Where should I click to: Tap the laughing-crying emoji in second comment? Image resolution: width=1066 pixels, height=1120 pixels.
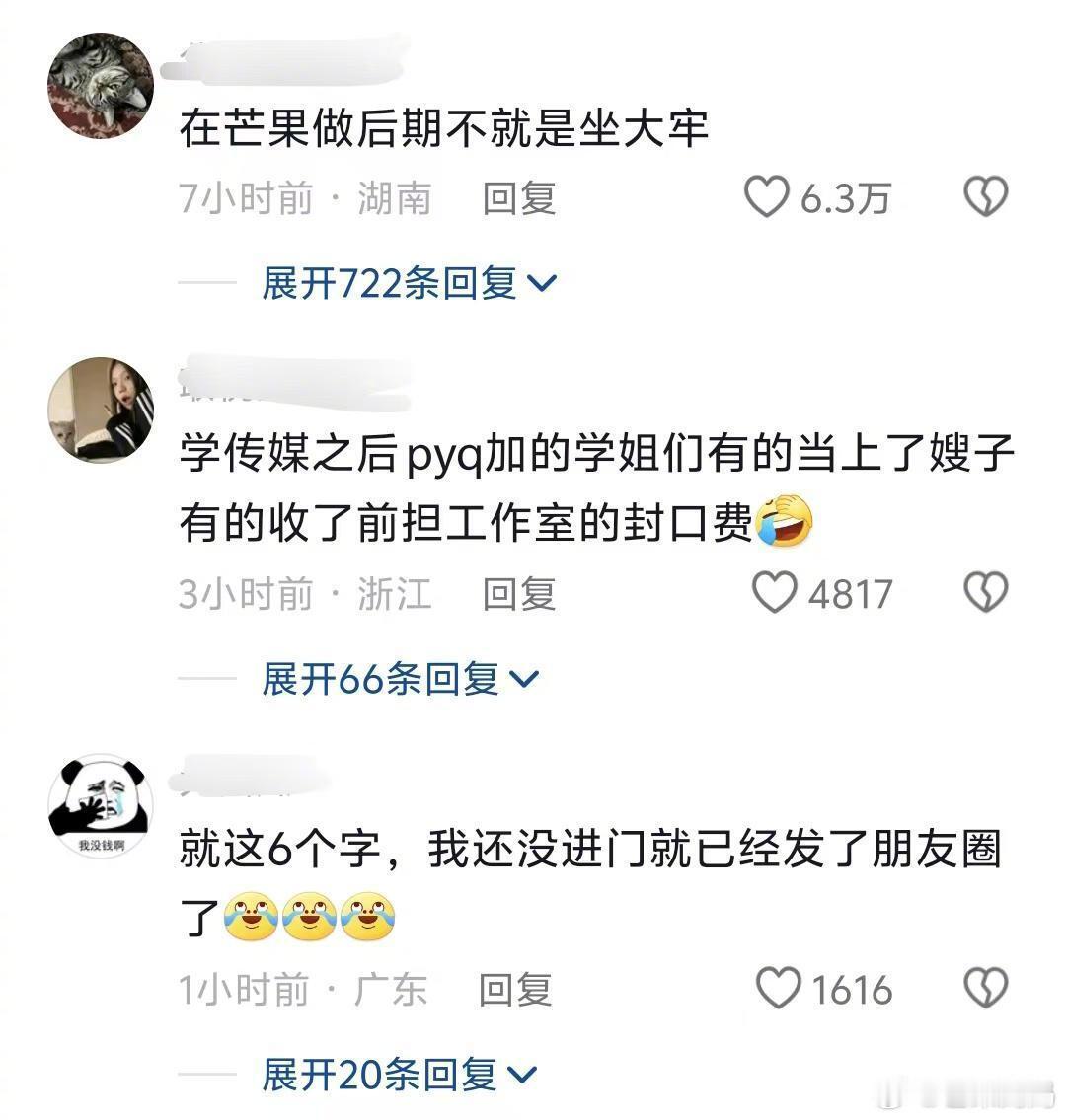(784, 521)
